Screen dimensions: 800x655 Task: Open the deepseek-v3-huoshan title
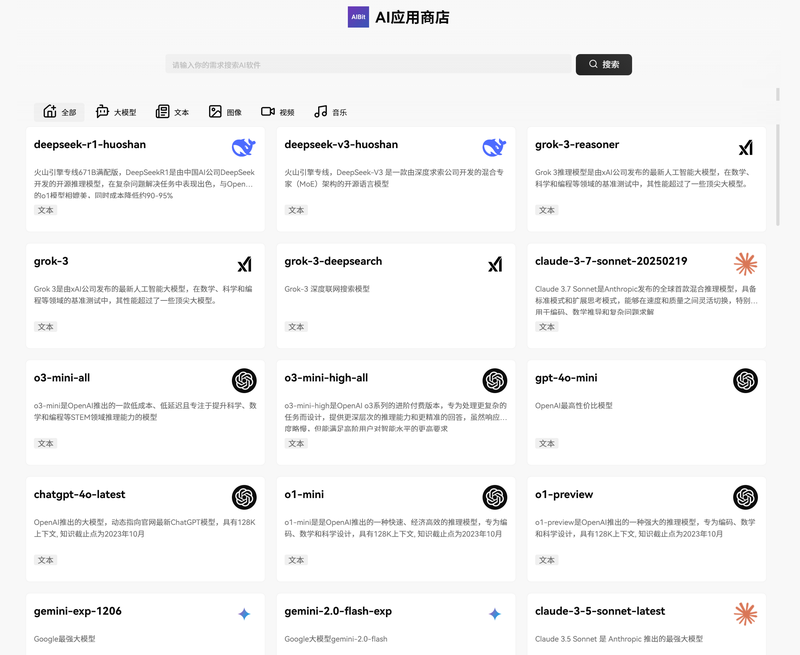pyautogui.click(x=341, y=144)
